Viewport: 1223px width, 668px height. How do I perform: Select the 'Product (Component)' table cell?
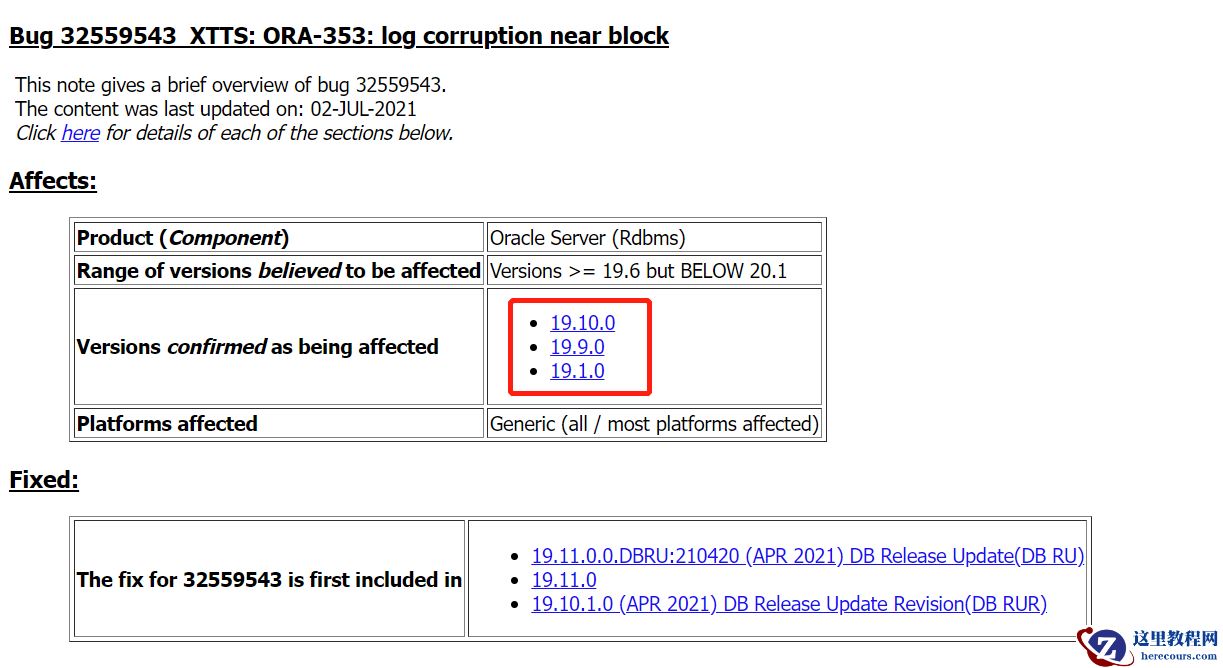coord(279,238)
